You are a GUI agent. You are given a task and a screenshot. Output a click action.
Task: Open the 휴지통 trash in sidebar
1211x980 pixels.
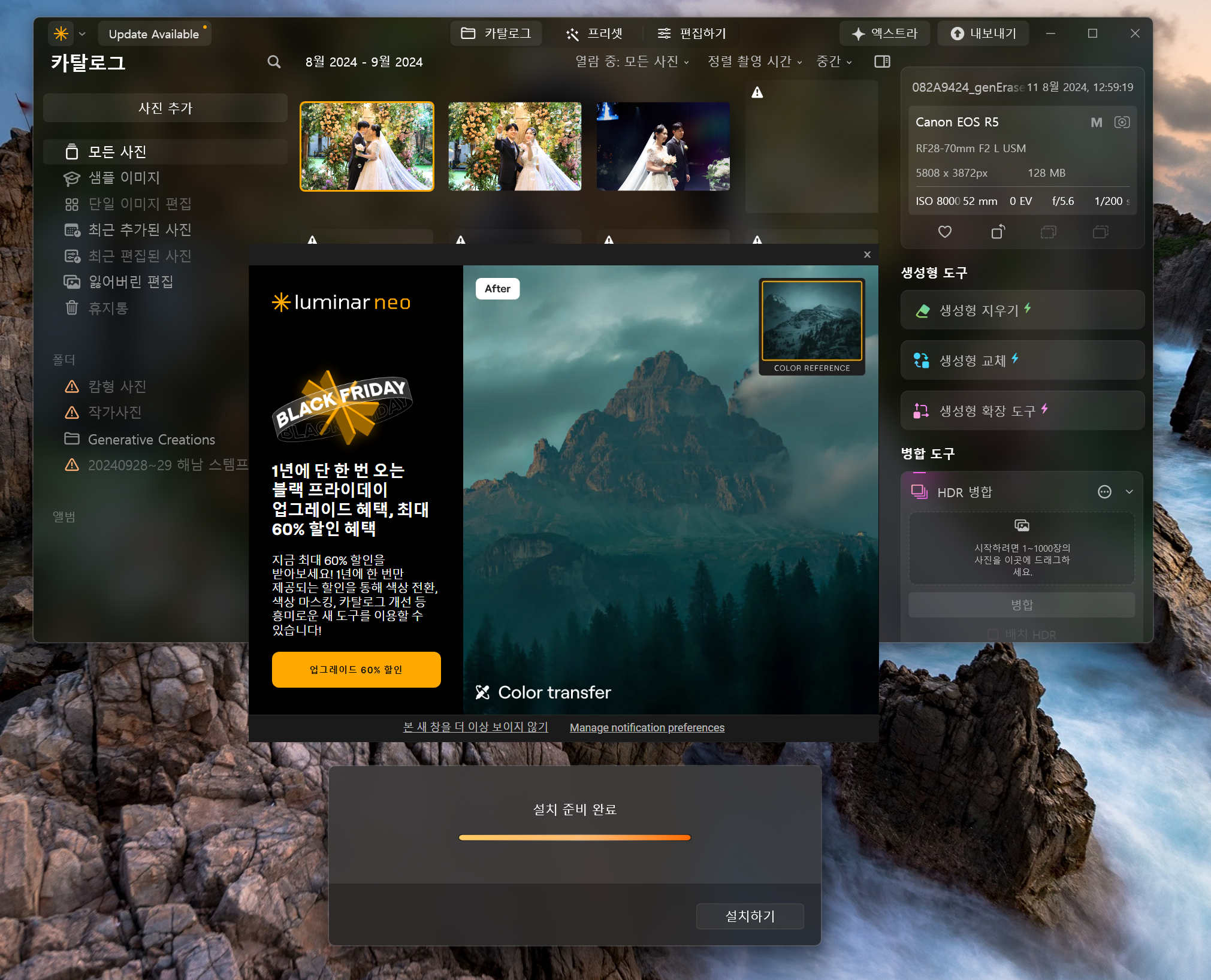coord(108,308)
